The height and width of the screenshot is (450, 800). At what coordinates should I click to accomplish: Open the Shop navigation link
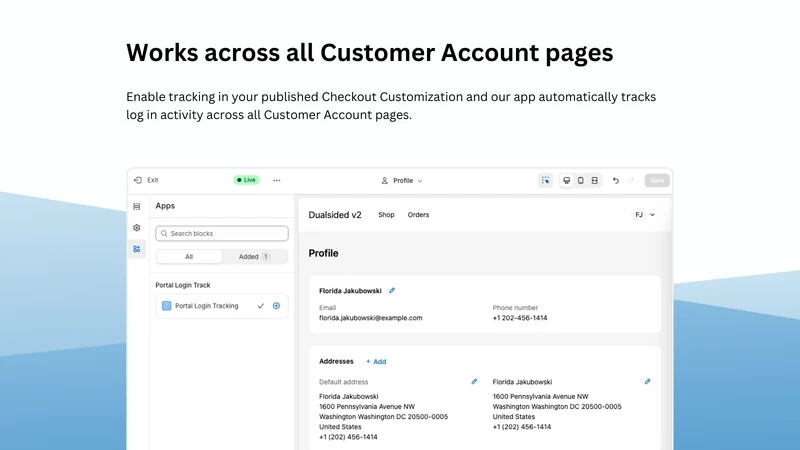click(386, 215)
